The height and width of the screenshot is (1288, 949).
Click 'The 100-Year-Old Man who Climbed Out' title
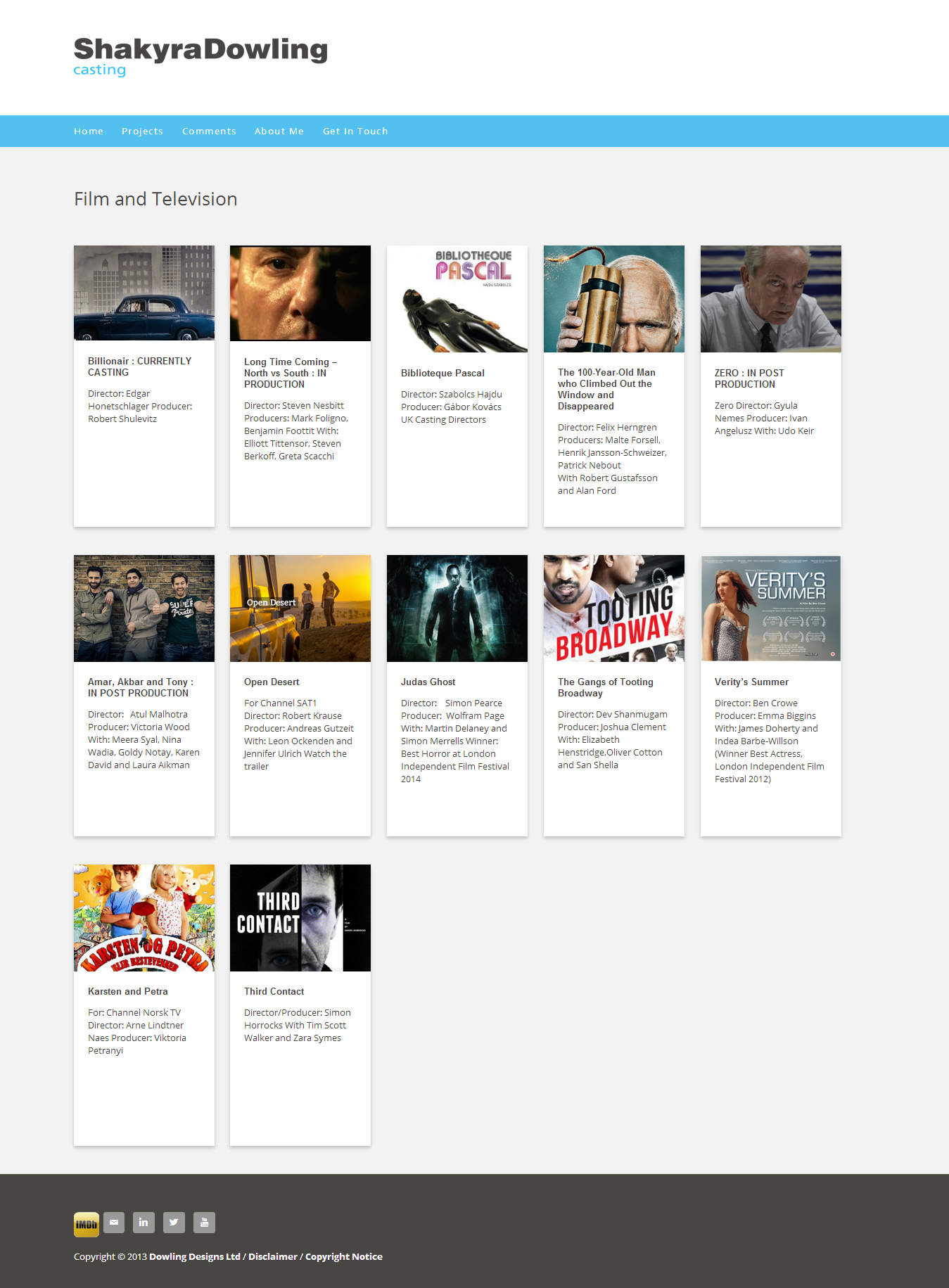[x=606, y=389]
